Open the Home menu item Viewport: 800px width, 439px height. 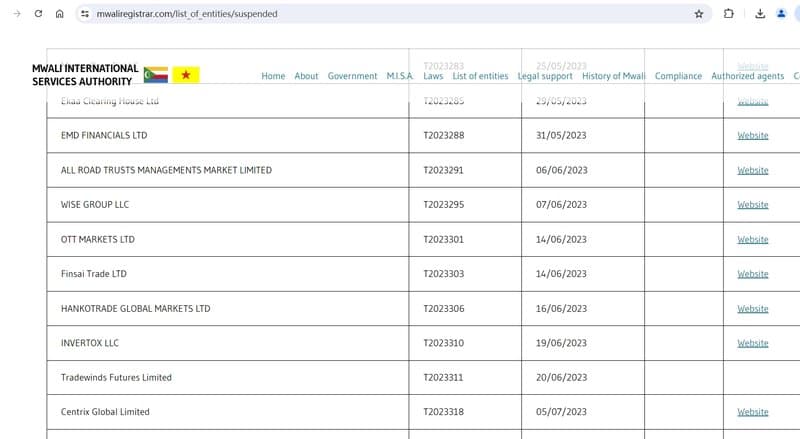(273, 76)
